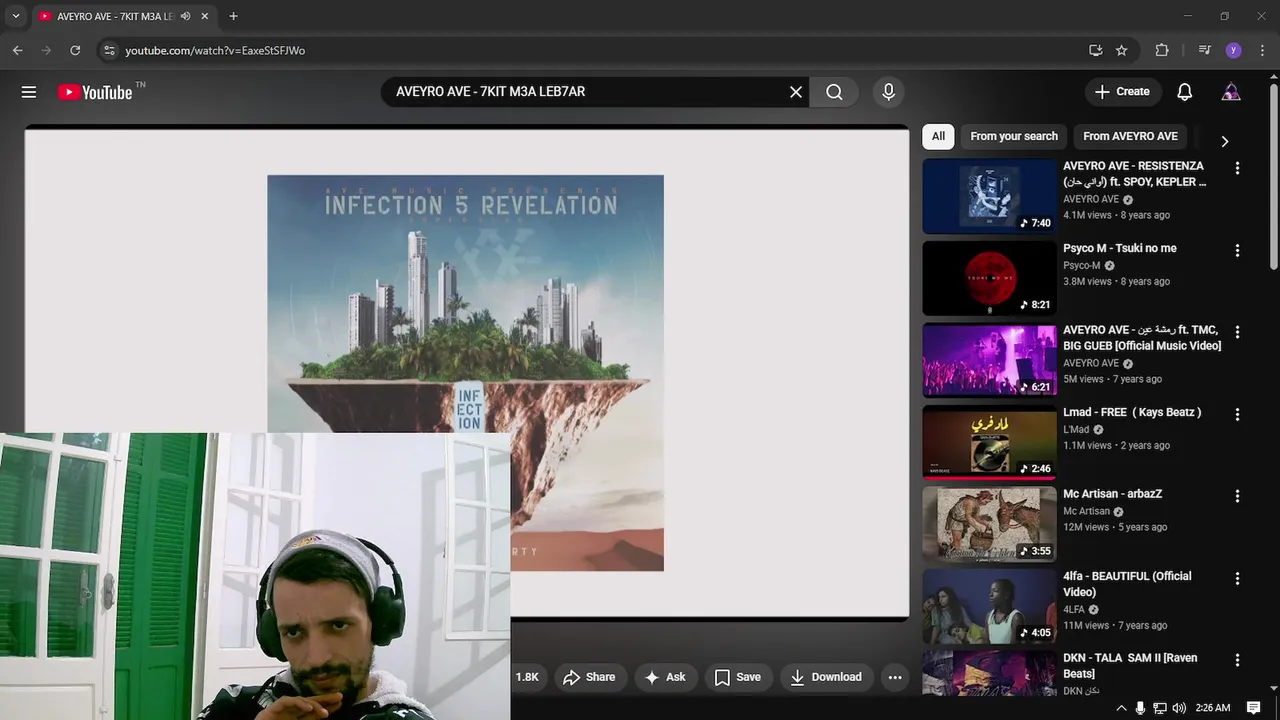
Task: Bookmark this page with the star
Action: point(1122,50)
